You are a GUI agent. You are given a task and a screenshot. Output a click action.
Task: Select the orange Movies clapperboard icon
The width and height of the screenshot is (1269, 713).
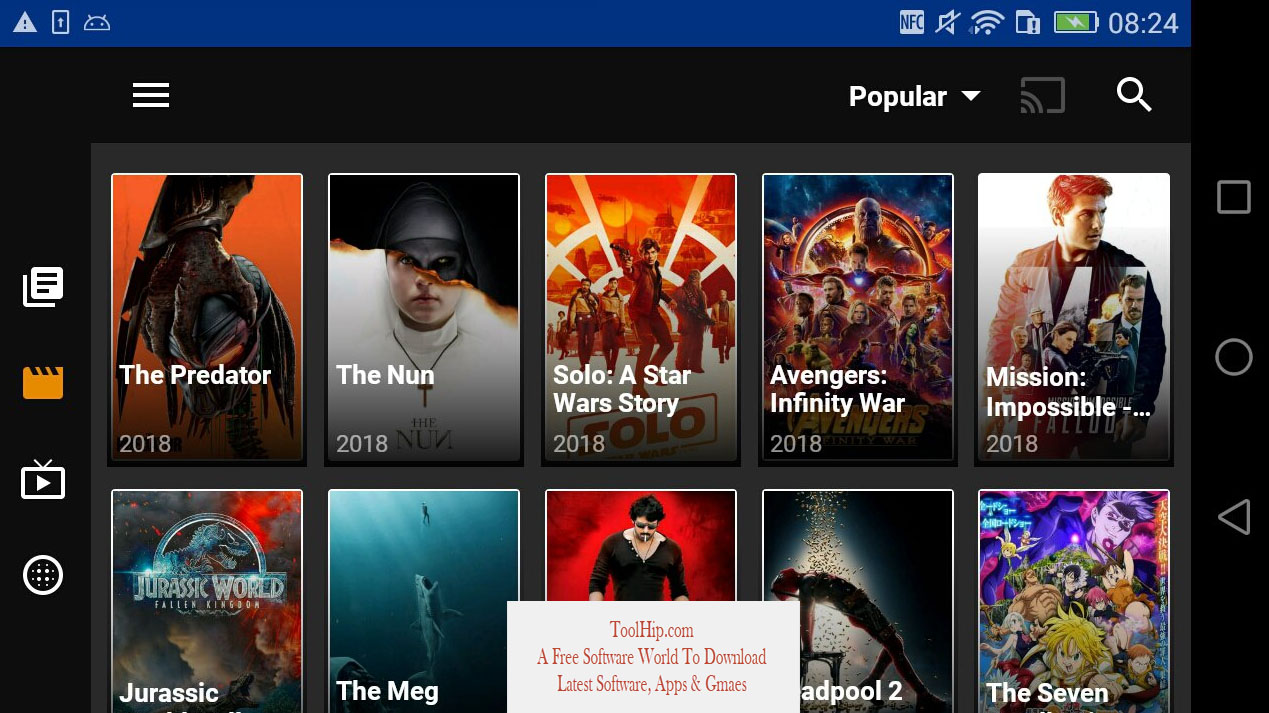pos(43,383)
